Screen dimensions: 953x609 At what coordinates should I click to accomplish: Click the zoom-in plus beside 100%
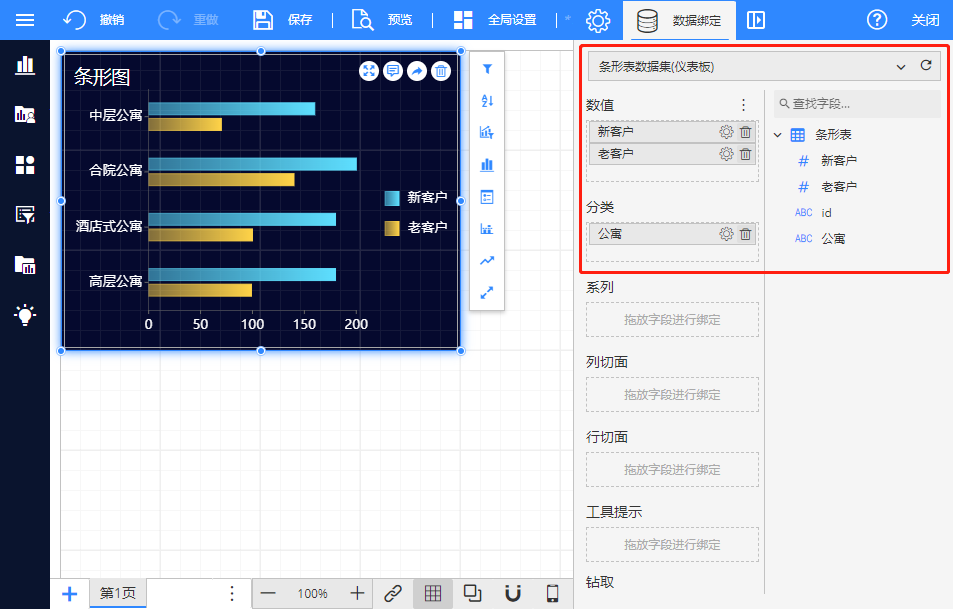357,593
